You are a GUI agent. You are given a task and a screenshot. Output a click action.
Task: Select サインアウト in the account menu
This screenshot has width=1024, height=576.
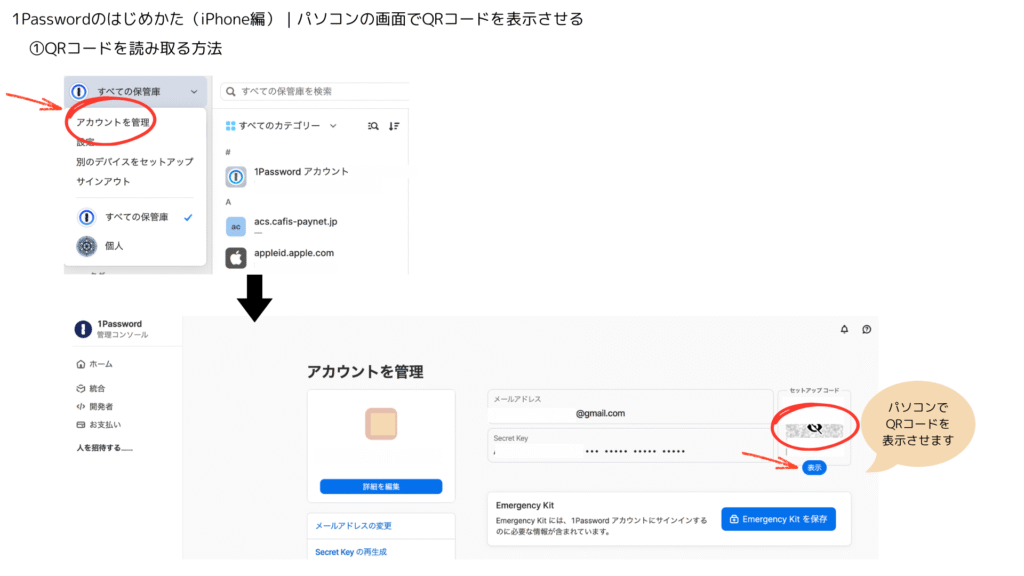(x=103, y=182)
